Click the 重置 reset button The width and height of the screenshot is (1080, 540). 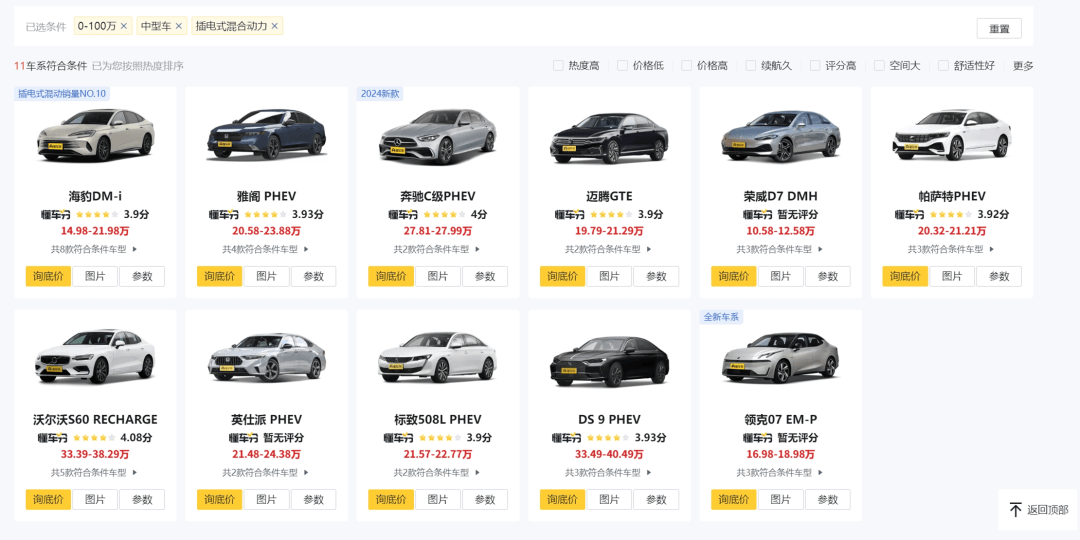[x=999, y=29]
